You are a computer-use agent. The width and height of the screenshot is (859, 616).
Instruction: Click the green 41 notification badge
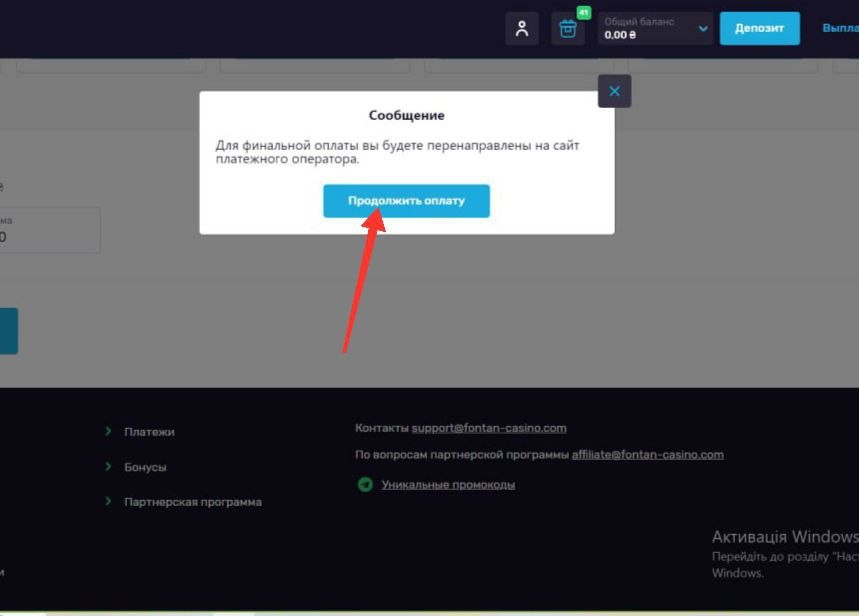pos(584,13)
